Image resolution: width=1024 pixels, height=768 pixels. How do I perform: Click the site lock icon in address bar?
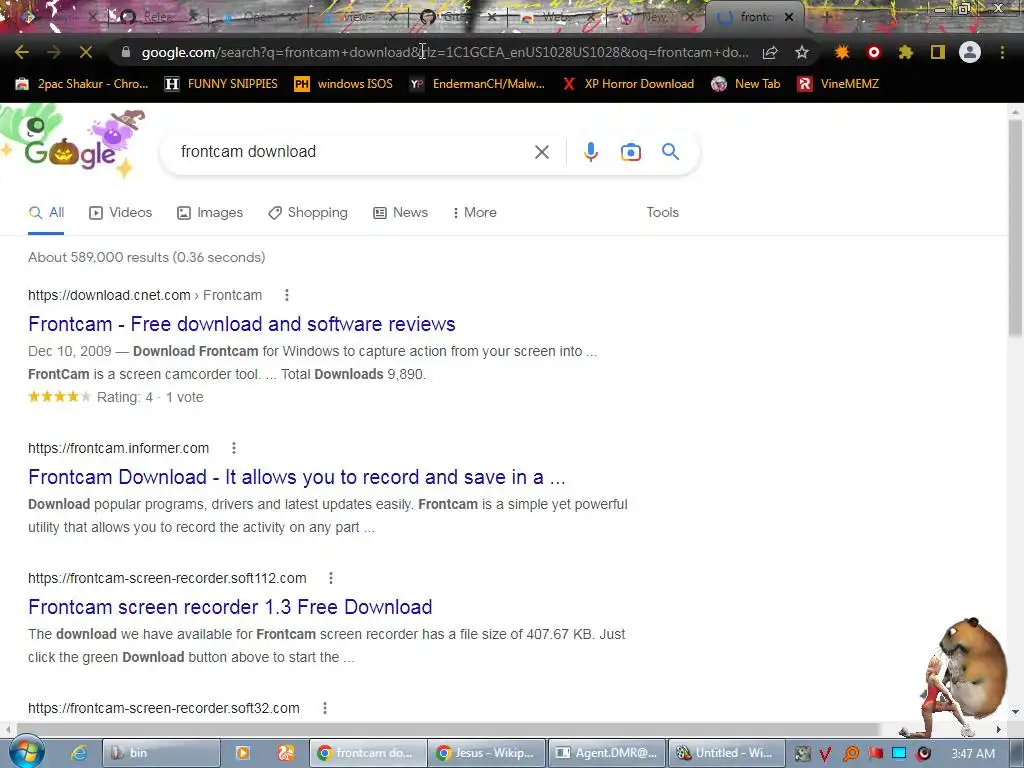coord(125,52)
